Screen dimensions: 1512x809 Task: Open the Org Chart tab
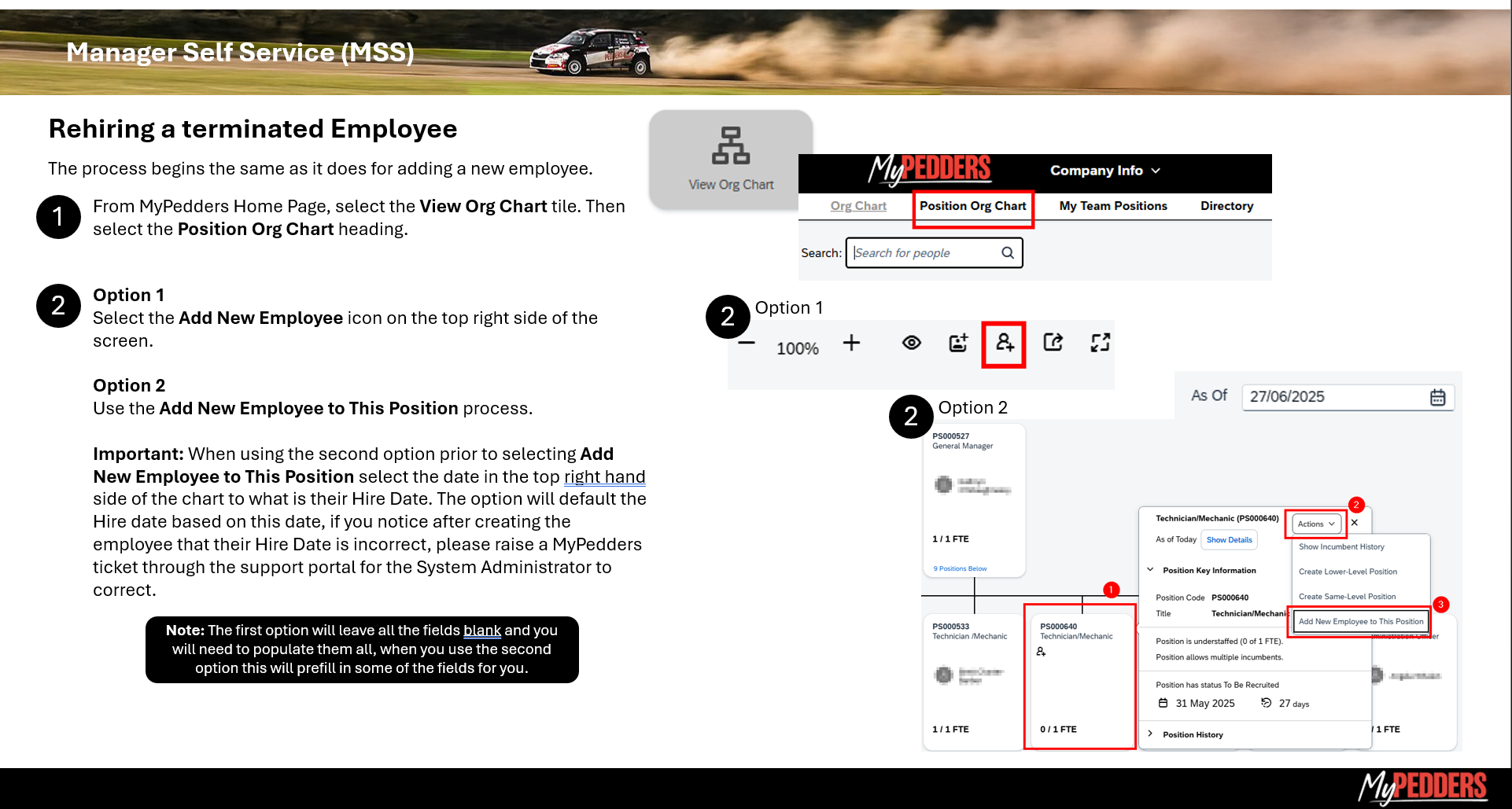click(x=858, y=206)
